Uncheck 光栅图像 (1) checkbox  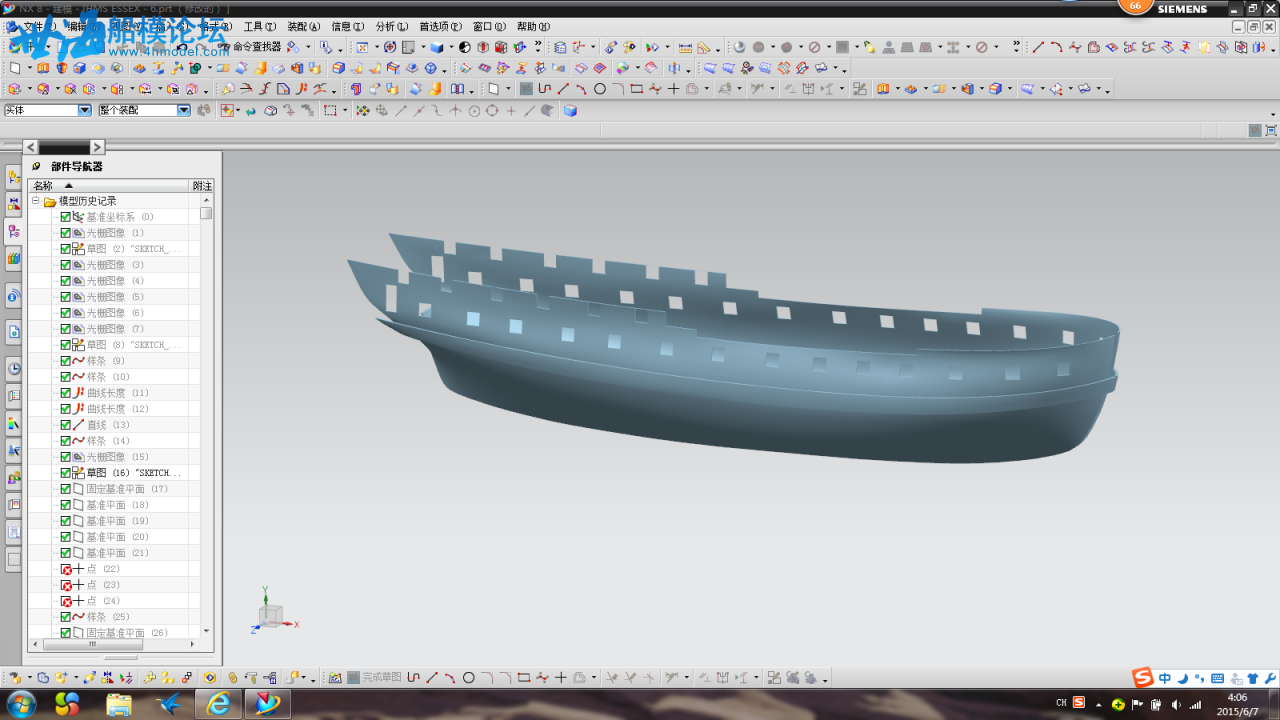[x=66, y=233]
